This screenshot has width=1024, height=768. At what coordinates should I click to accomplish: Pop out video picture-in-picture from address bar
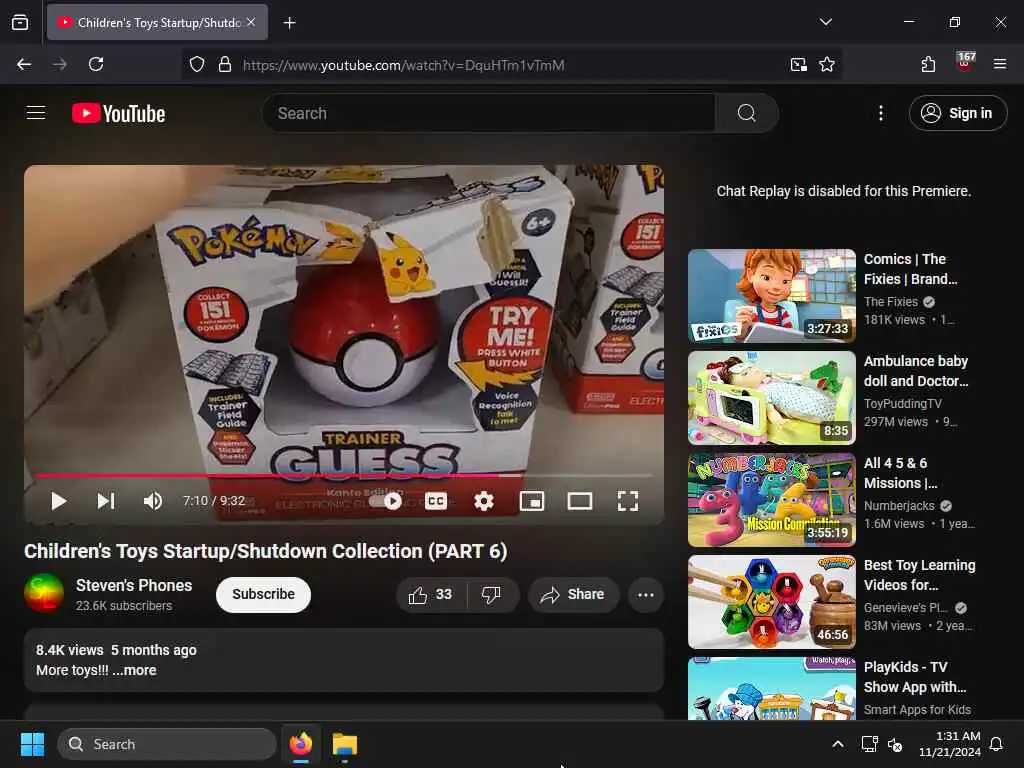pos(798,64)
